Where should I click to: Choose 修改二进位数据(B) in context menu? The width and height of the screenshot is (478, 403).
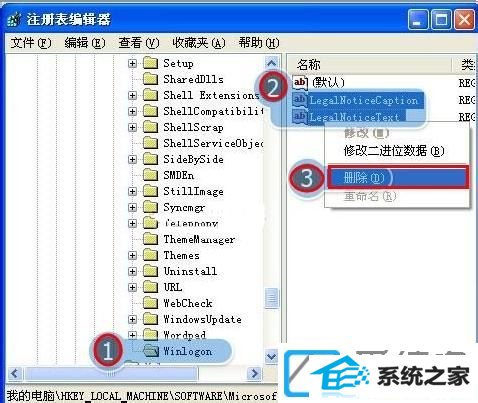[394, 151]
